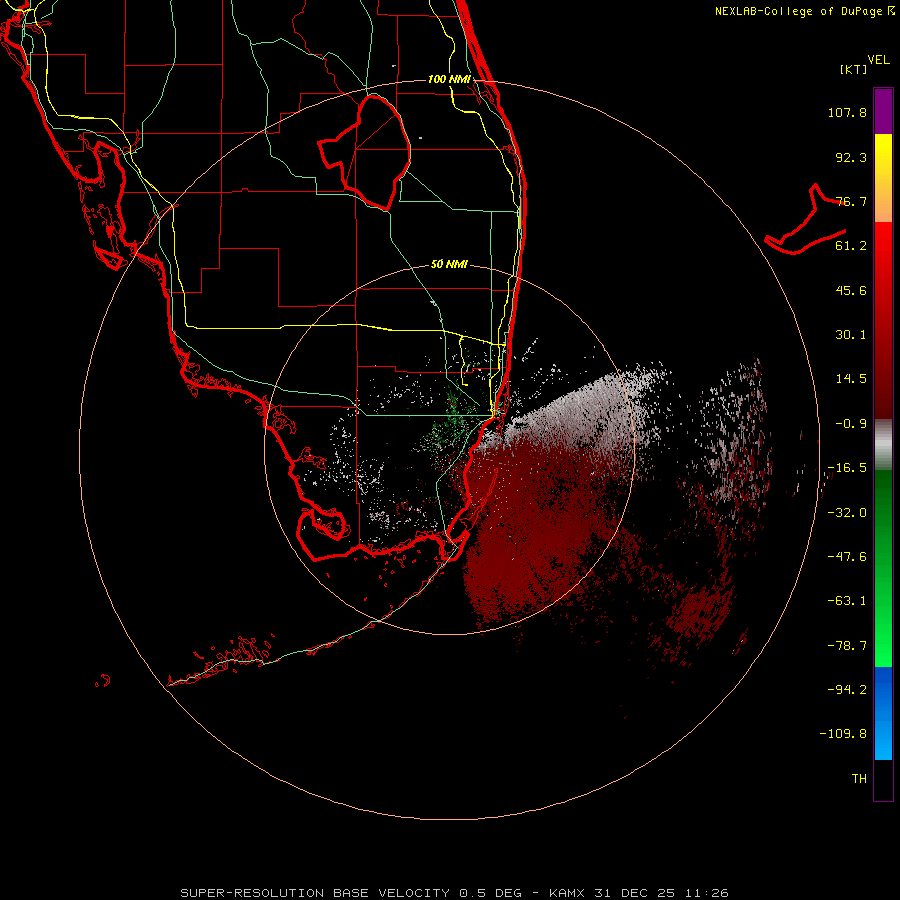Select the 76.7 legend value
Screen dimensions: 900x900
click(x=851, y=201)
